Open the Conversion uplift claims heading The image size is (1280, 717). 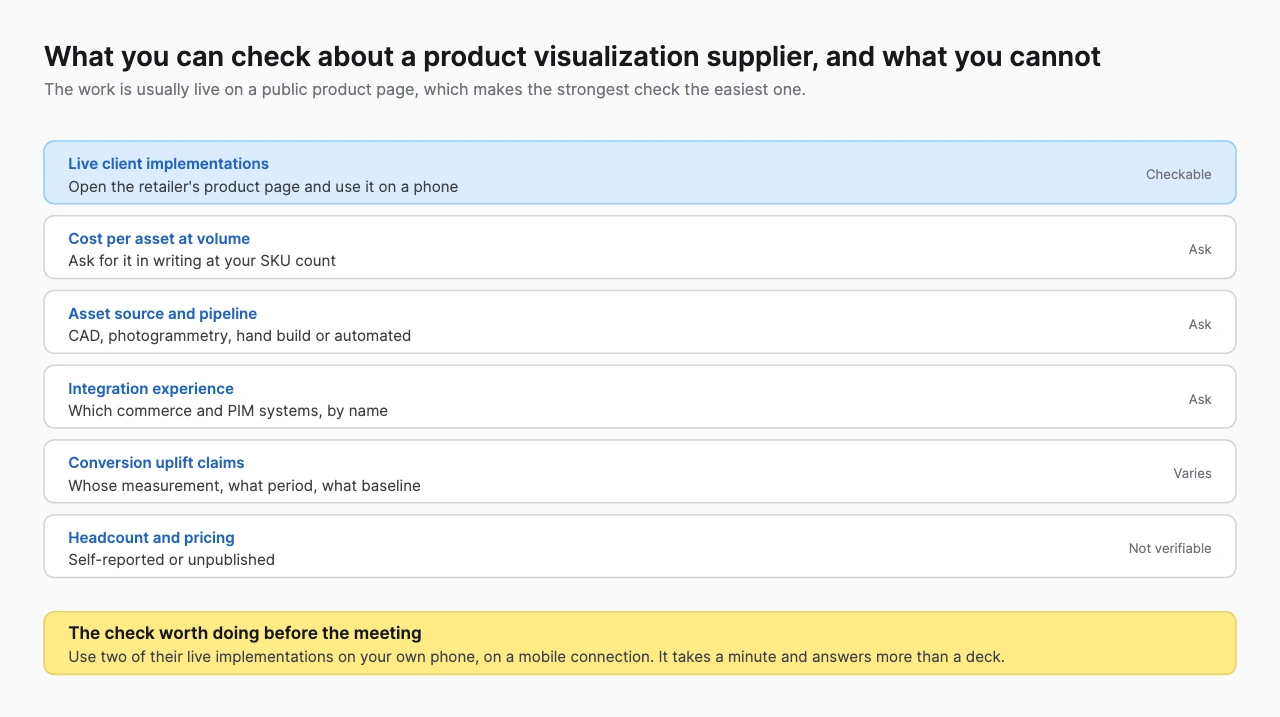tap(156, 463)
